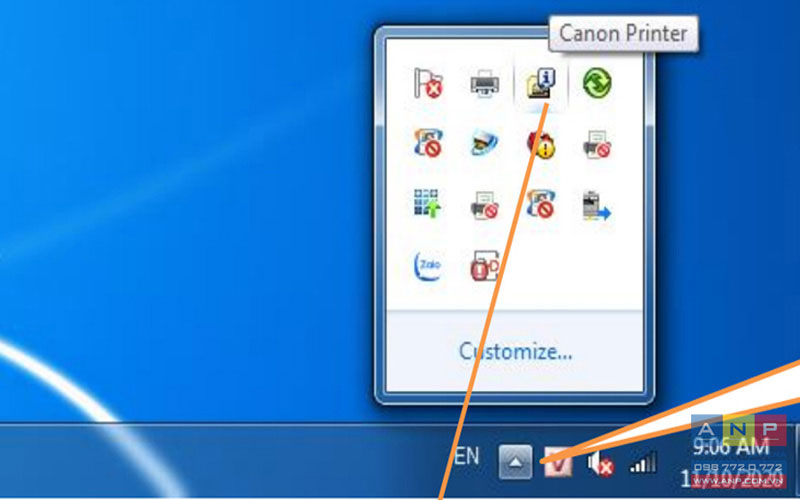Click the blocked printer icon beside the red shield
The height and width of the screenshot is (500, 800).
point(597,144)
